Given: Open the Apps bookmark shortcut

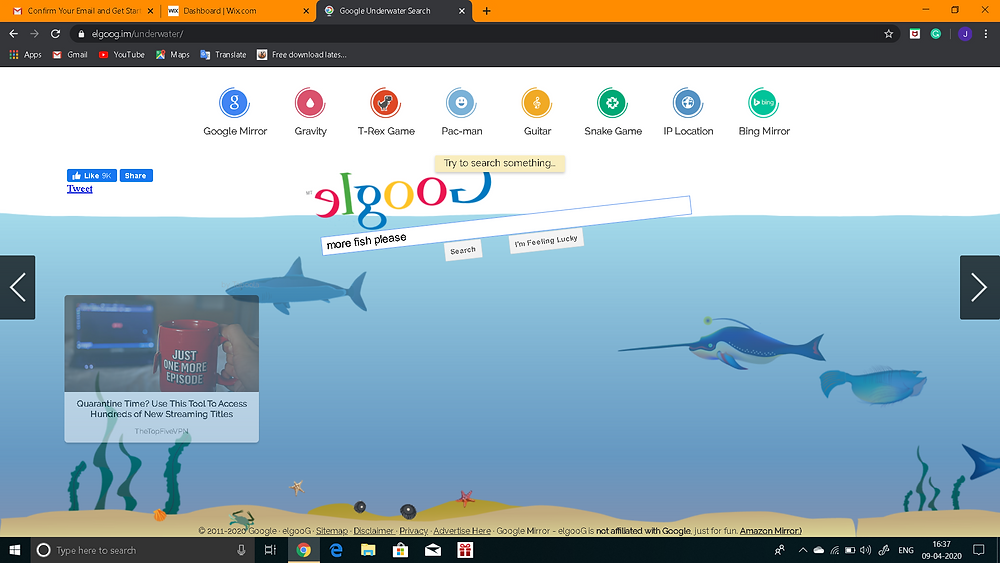Looking at the screenshot, I should click(26, 55).
